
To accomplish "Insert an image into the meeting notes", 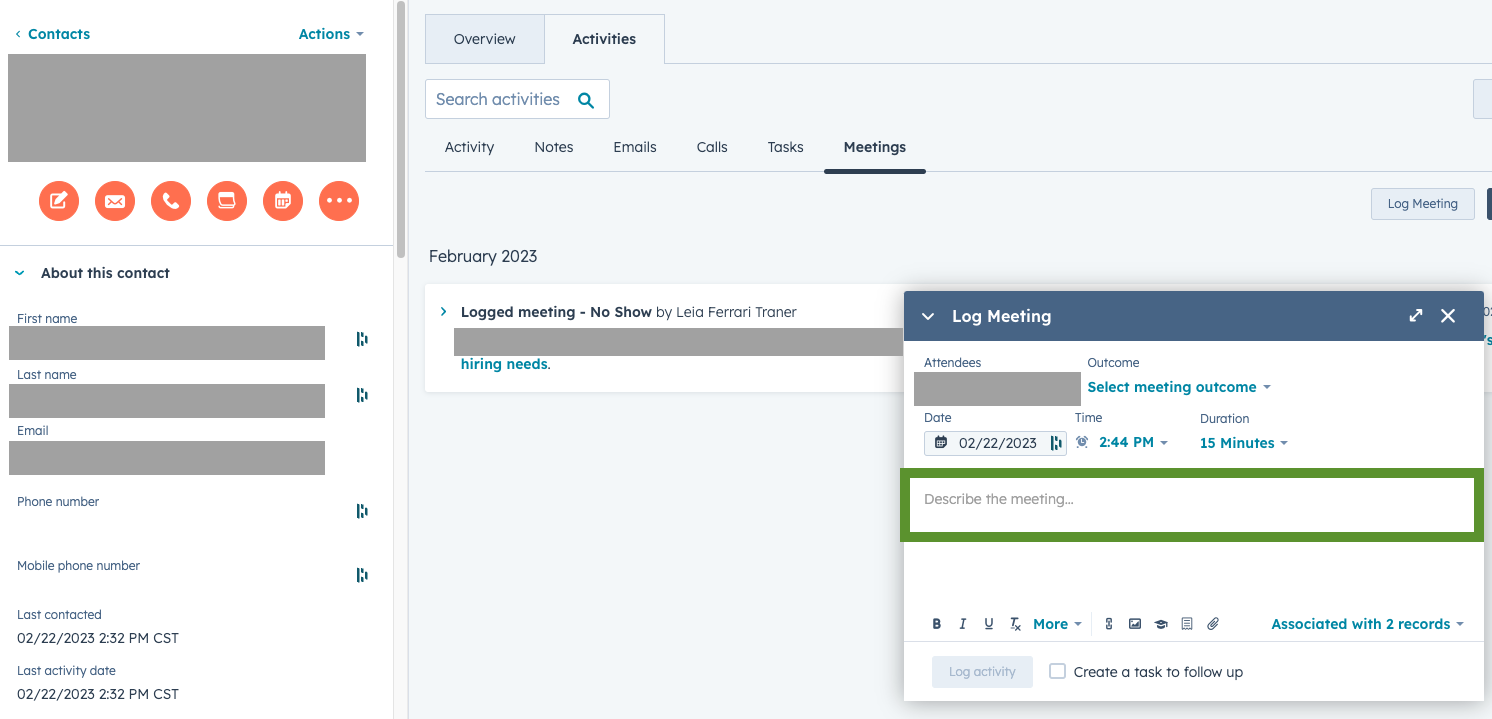I will [x=1135, y=623].
